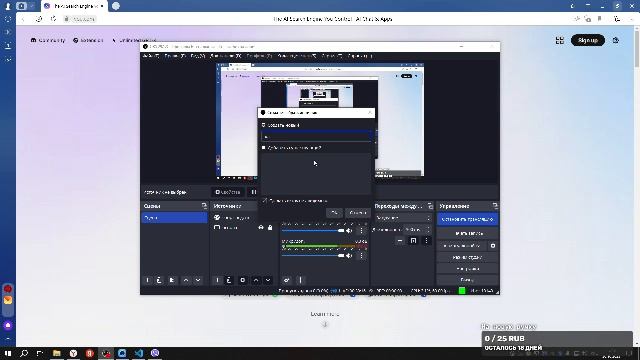Pop out the Scene Transitions dock

pyautogui.click(x=430, y=206)
